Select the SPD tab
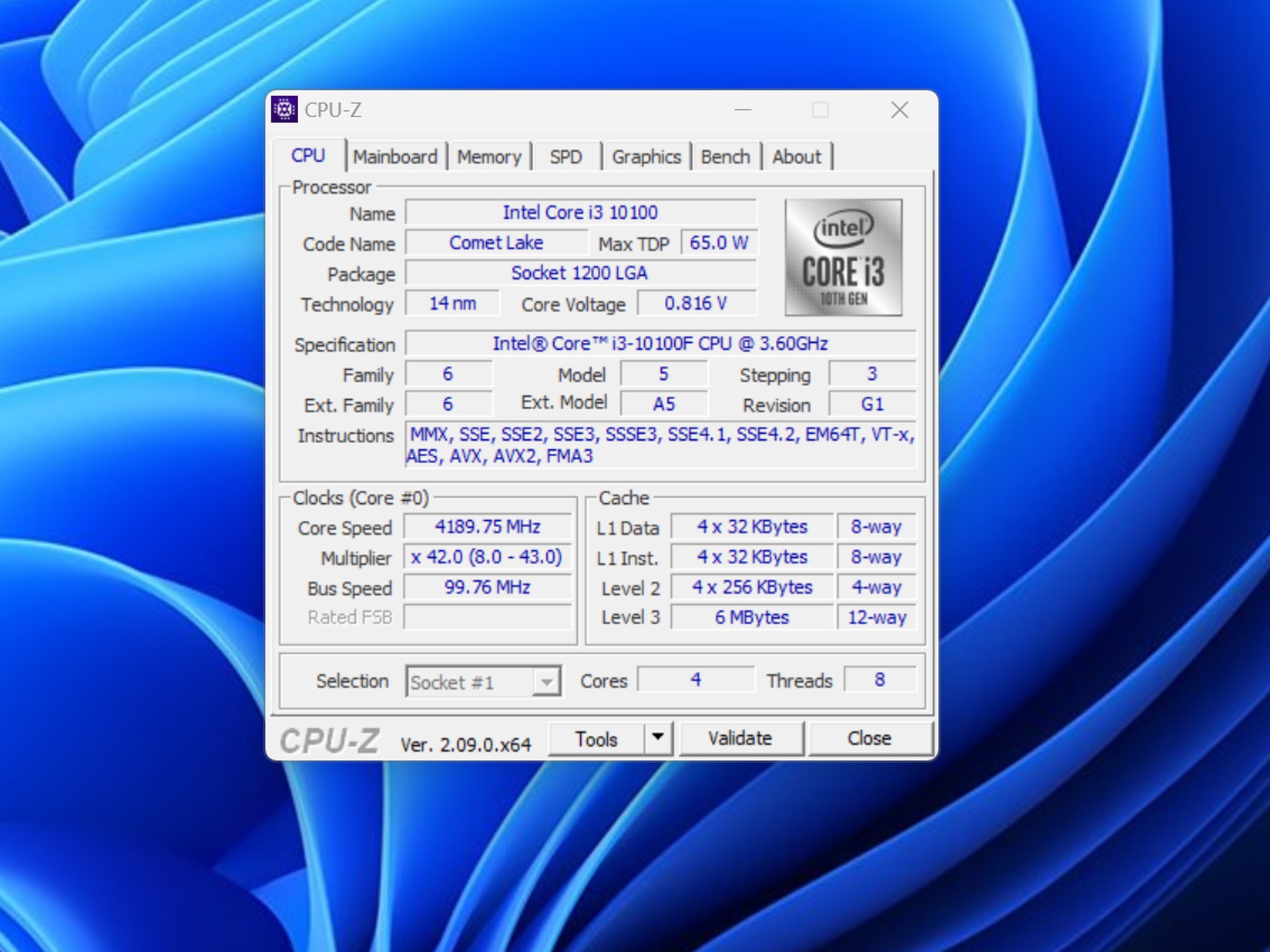The height and width of the screenshot is (952, 1270). (566, 157)
